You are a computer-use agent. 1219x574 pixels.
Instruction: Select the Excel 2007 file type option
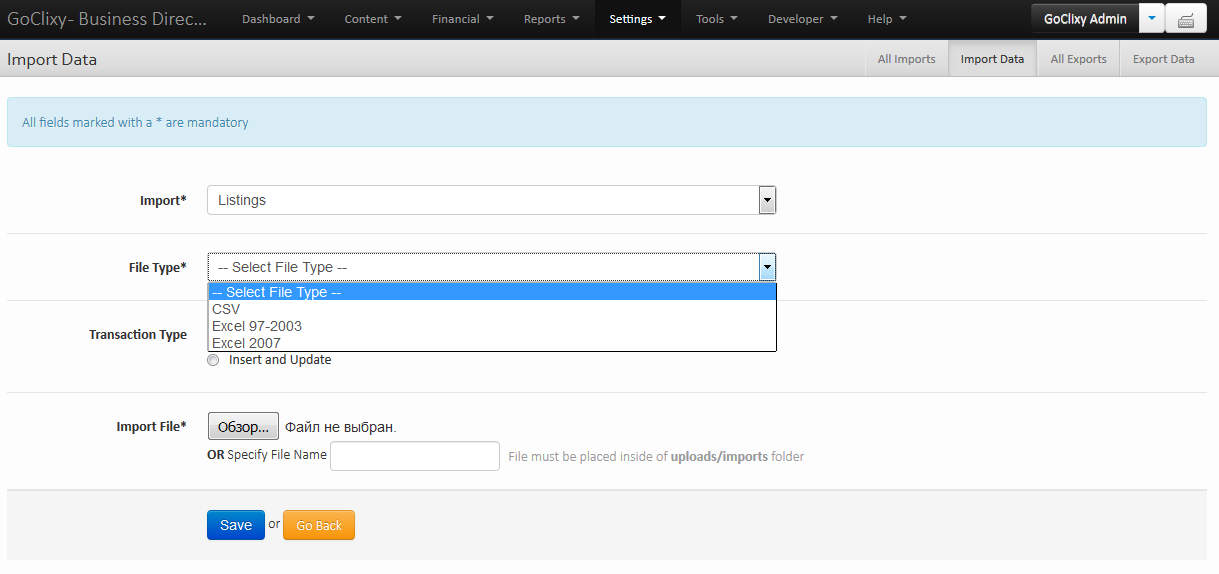(x=246, y=343)
